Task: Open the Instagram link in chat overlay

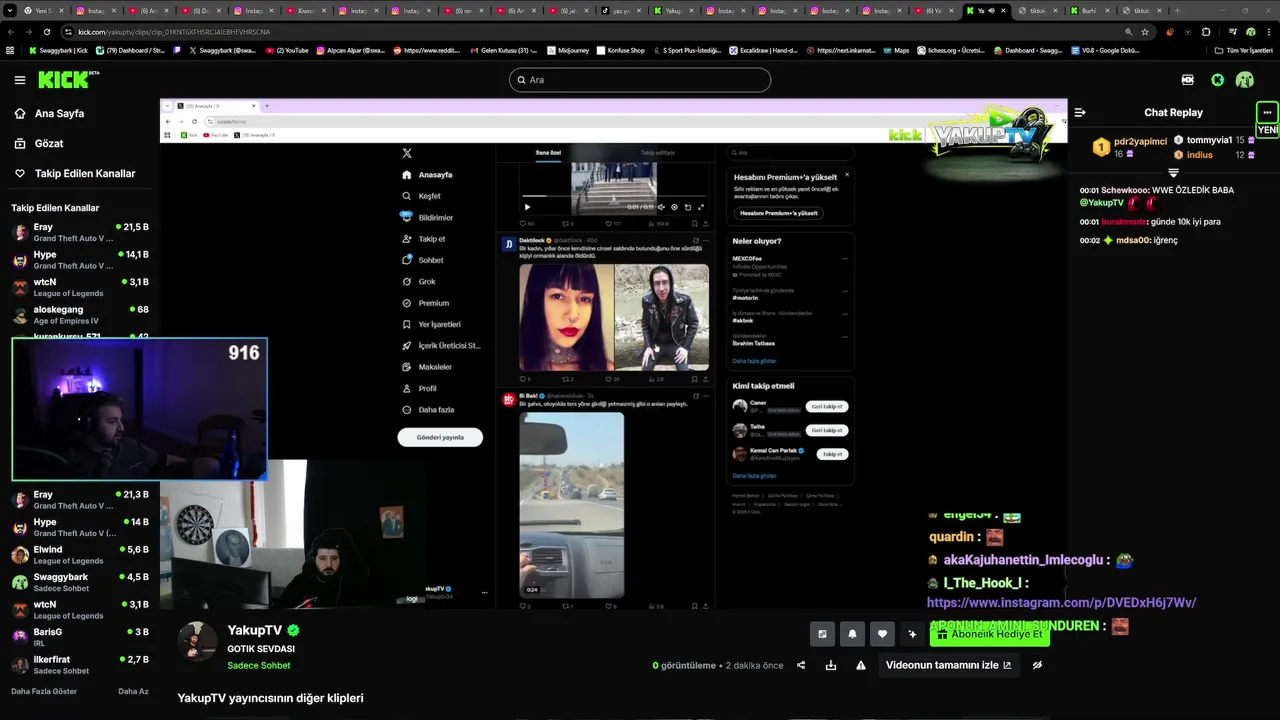Action: 1061,603
